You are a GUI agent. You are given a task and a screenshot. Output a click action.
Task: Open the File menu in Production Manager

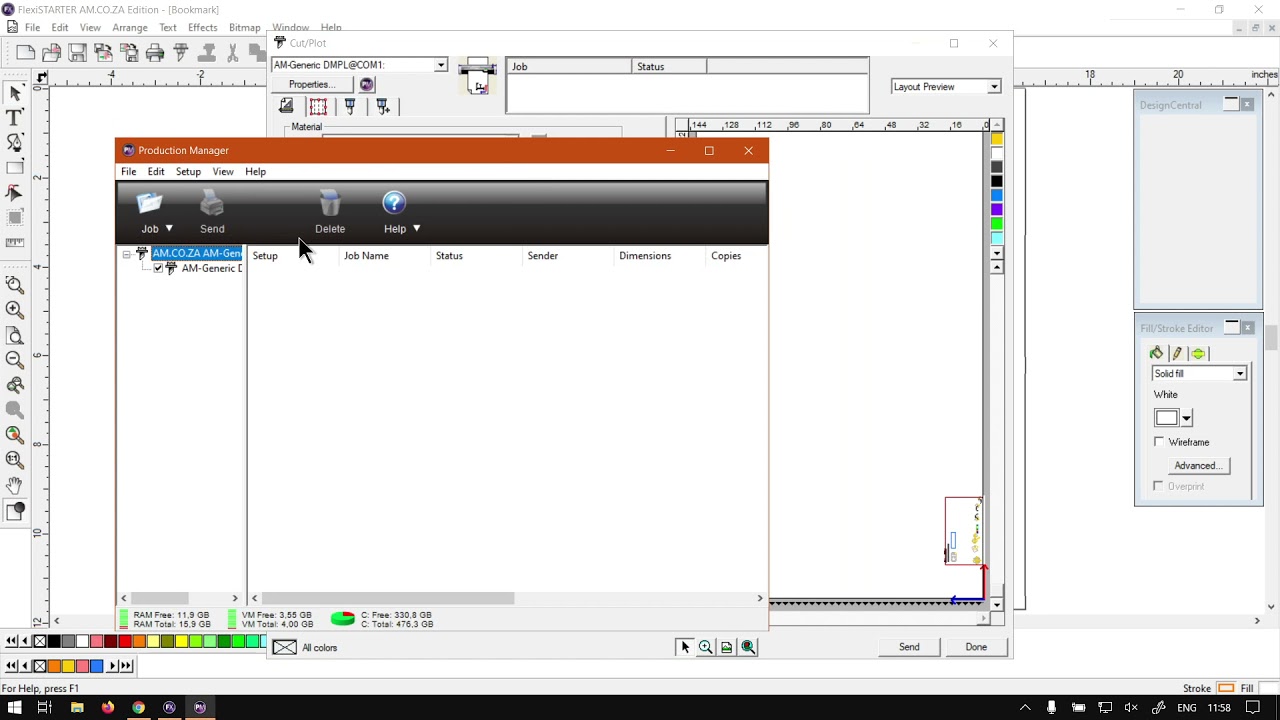(x=129, y=172)
